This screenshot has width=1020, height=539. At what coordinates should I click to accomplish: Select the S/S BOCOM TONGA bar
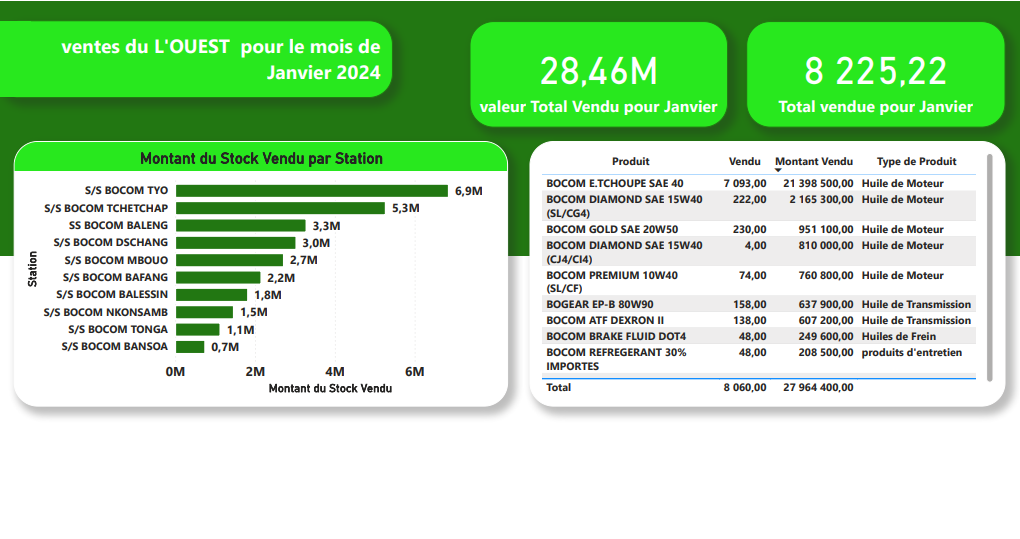198,330
